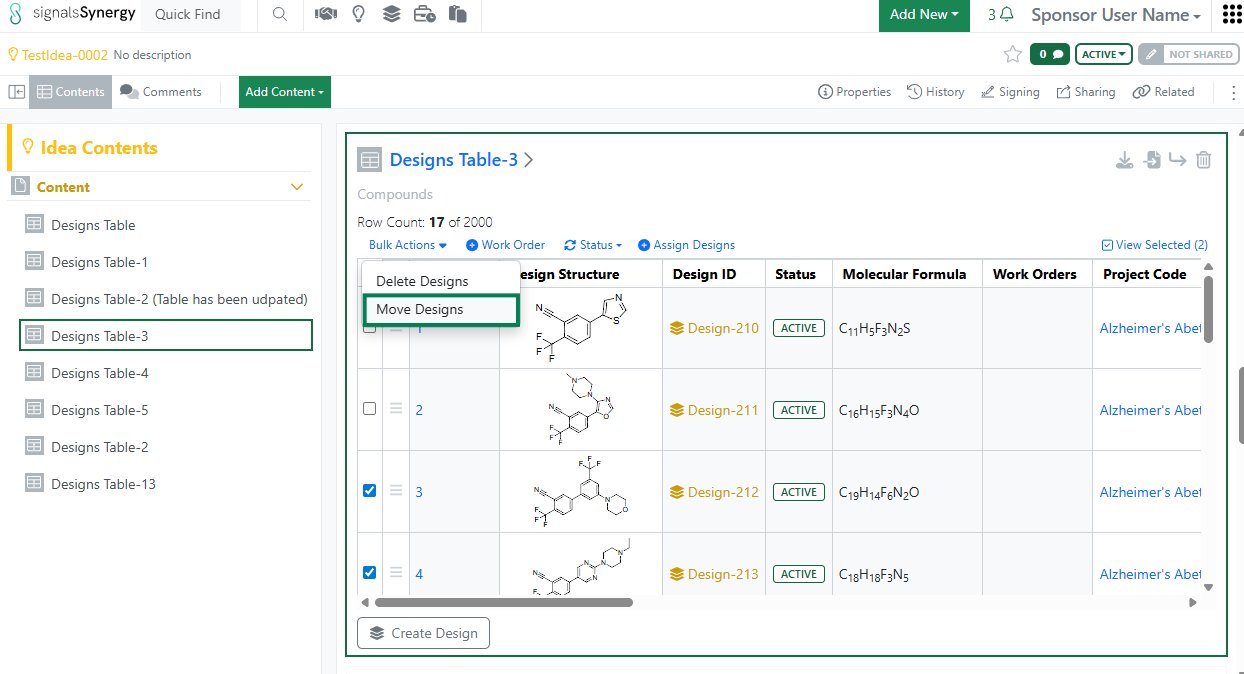
Task: Open the Add New dropdown
Action: (923, 15)
